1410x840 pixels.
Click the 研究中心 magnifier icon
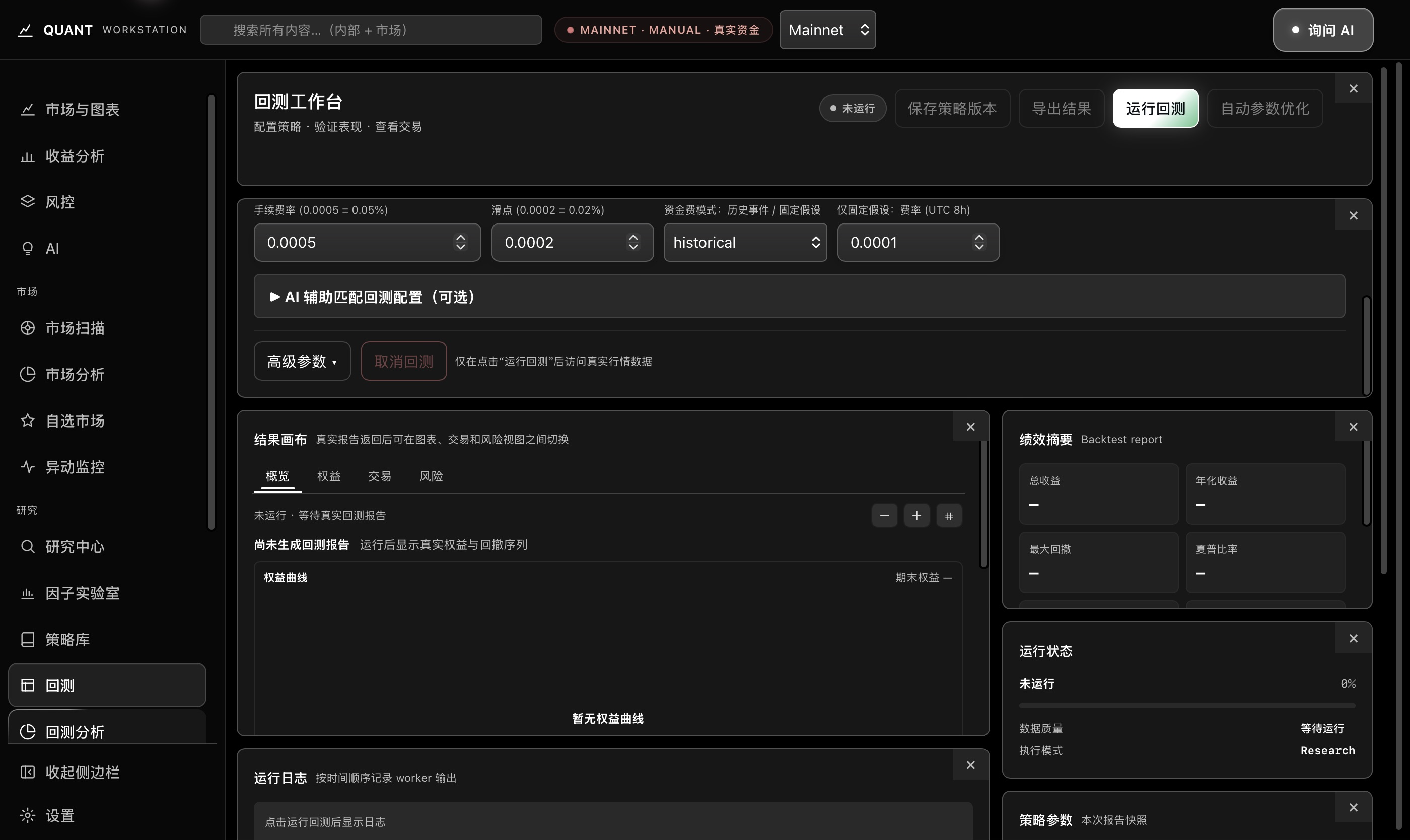coord(27,546)
